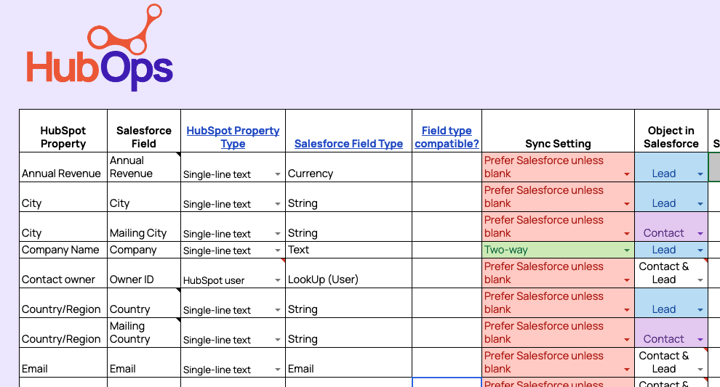Open property type dropdown for Annual Revenue row
Screen dimensions: 720x387
[277, 174]
